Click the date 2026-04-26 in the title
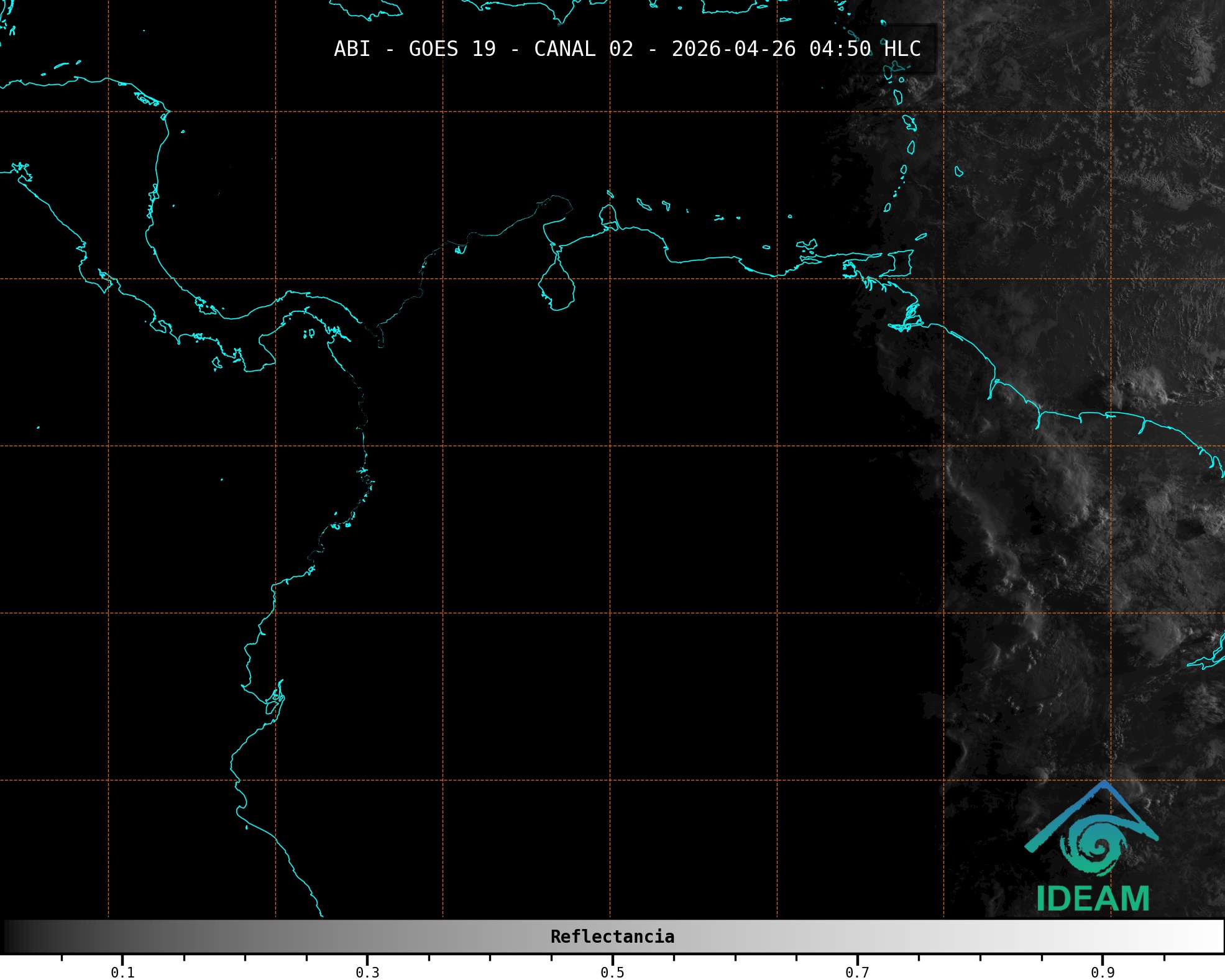The height and width of the screenshot is (980, 1225). tap(733, 49)
